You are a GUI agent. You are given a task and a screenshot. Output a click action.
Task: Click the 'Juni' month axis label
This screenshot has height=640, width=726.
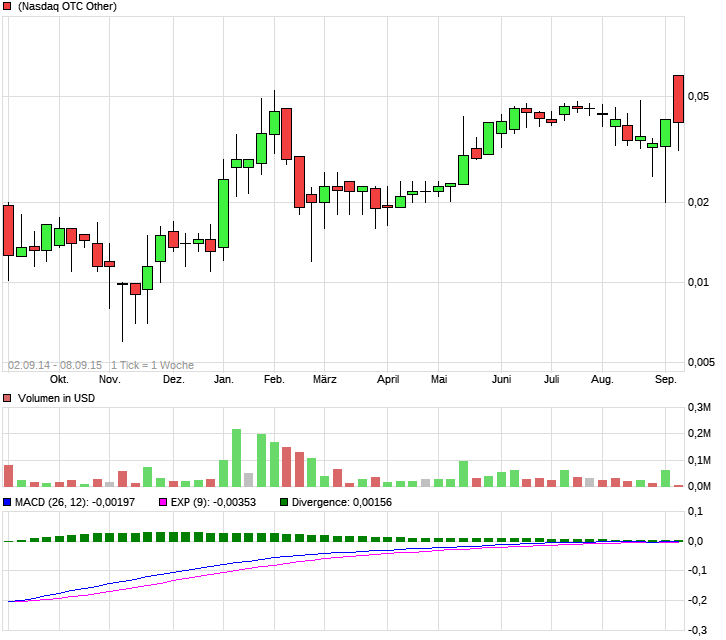pos(501,380)
